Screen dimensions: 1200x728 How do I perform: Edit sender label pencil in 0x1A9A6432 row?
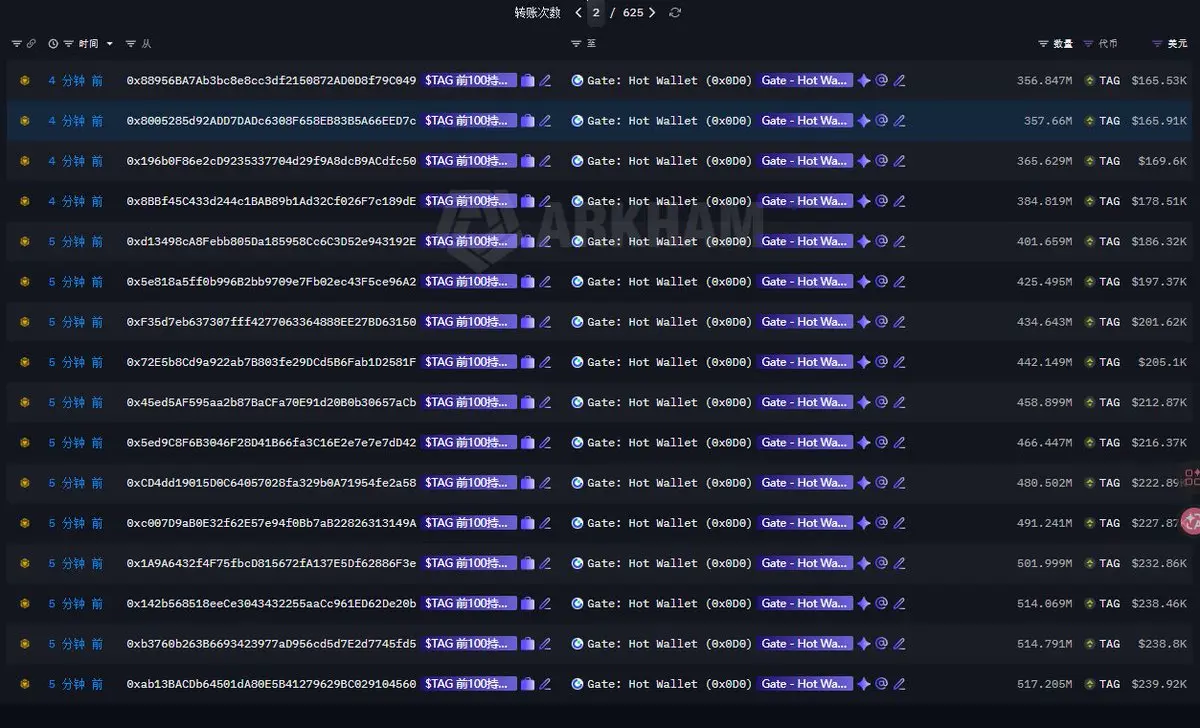(545, 563)
